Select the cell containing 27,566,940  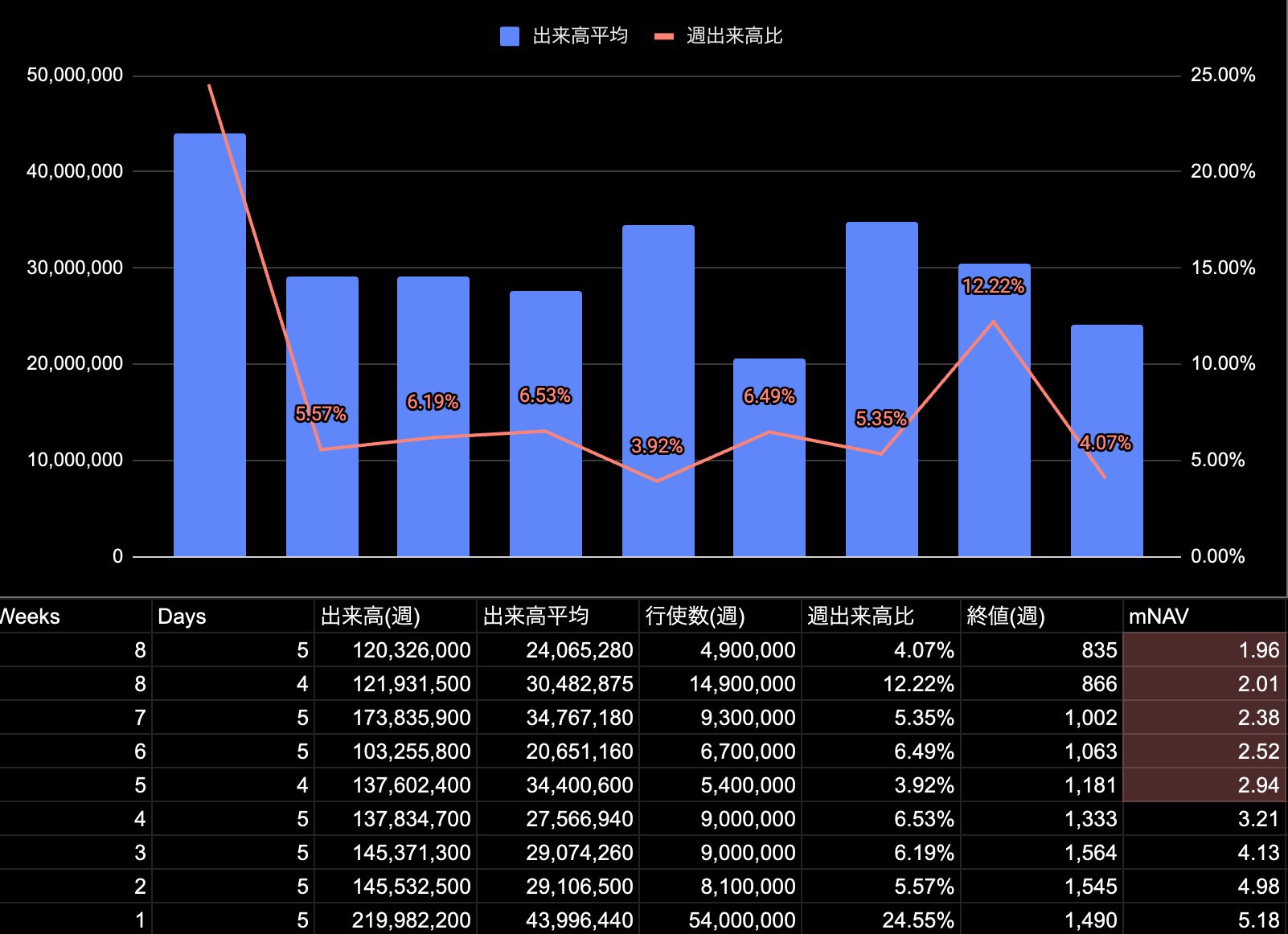558,819
